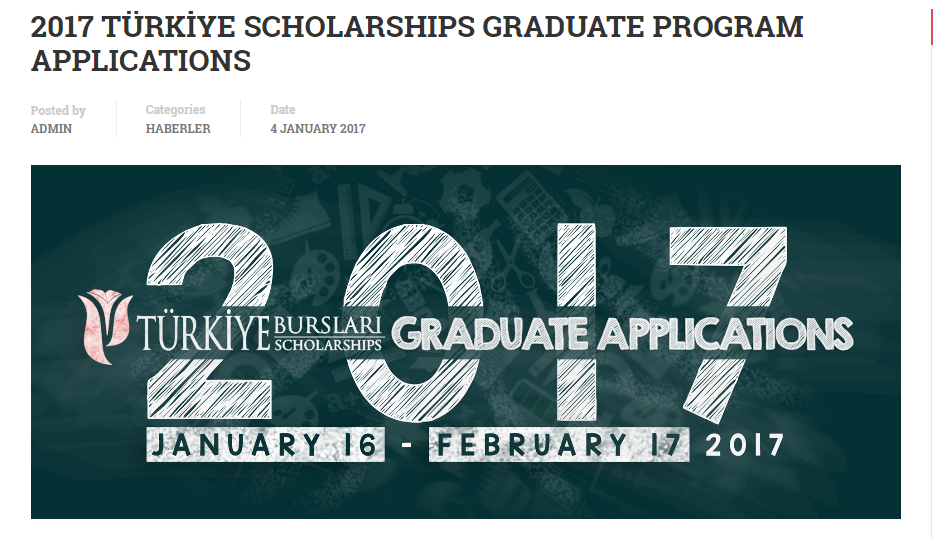Open the ADMIN author link
This screenshot has height=538, width=933.
click(51, 129)
